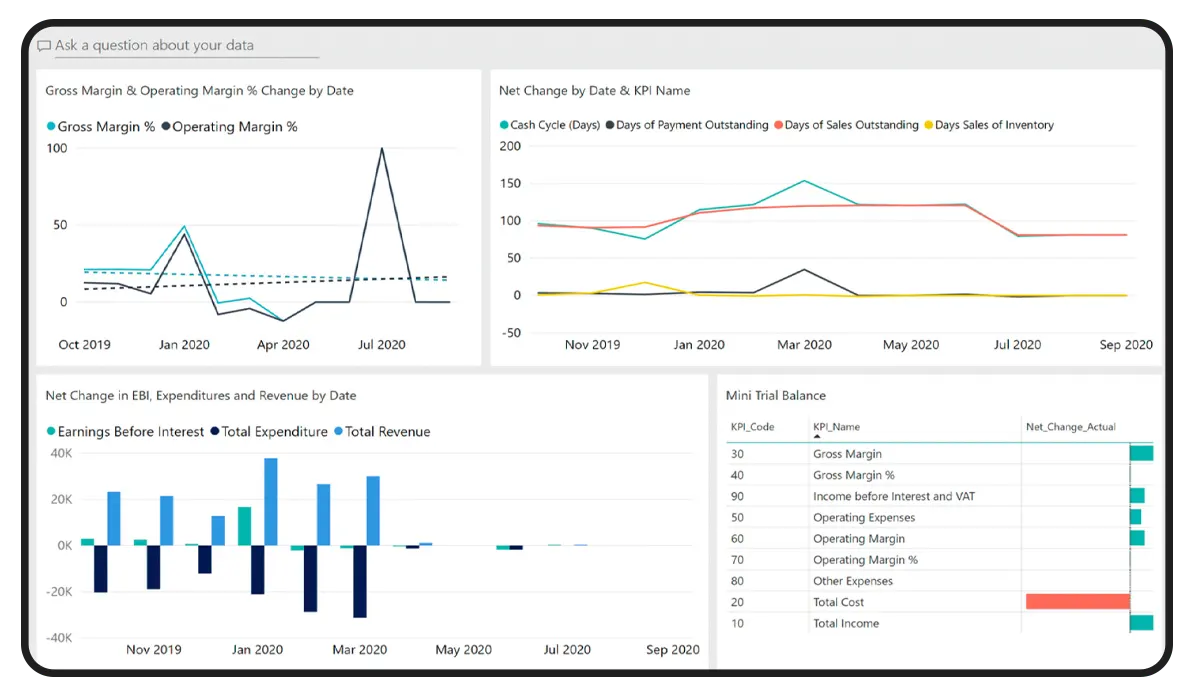1200x700 pixels.
Task: Click the Earnings Before Interest legend marker
Action: [x=51, y=432]
